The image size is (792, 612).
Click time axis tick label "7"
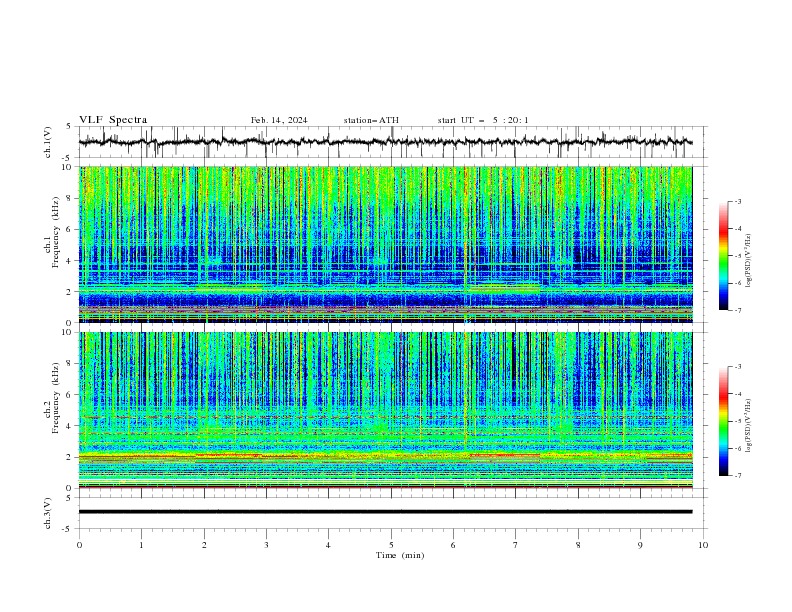coord(516,545)
